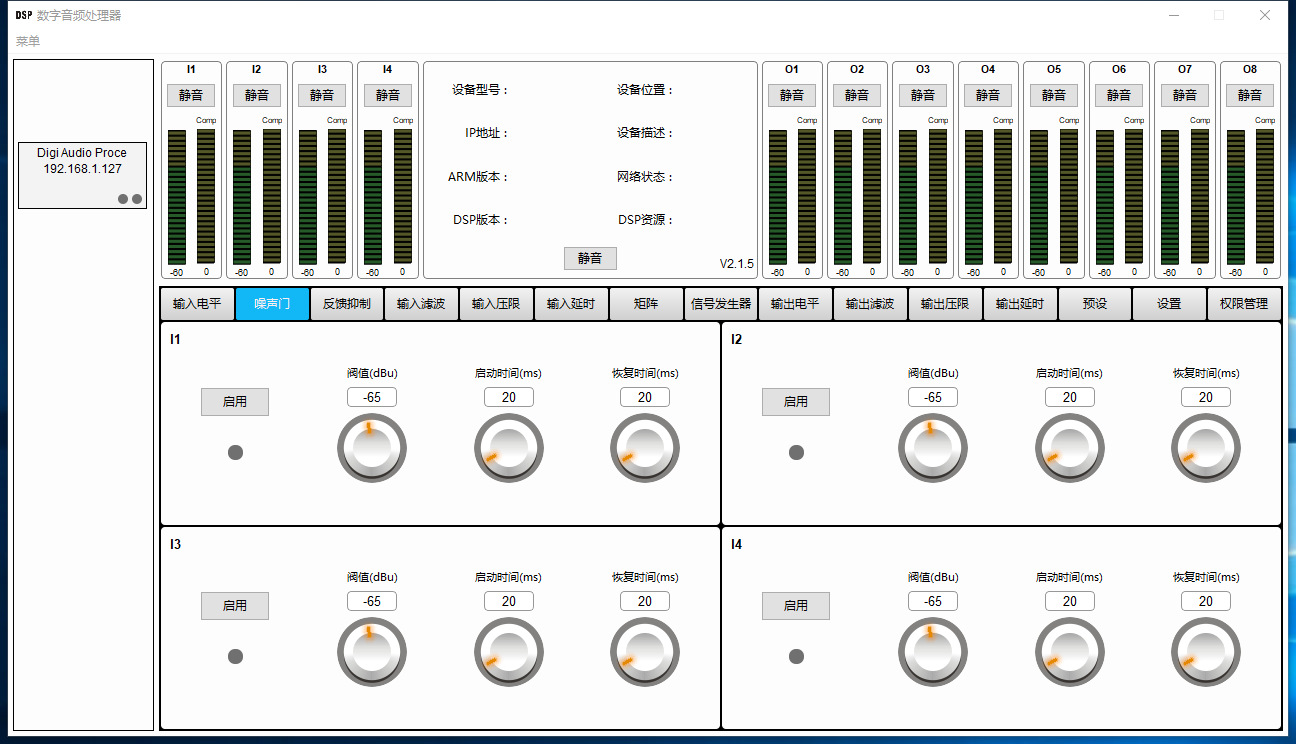
Task: Mute output channel O4
Action: coord(988,95)
